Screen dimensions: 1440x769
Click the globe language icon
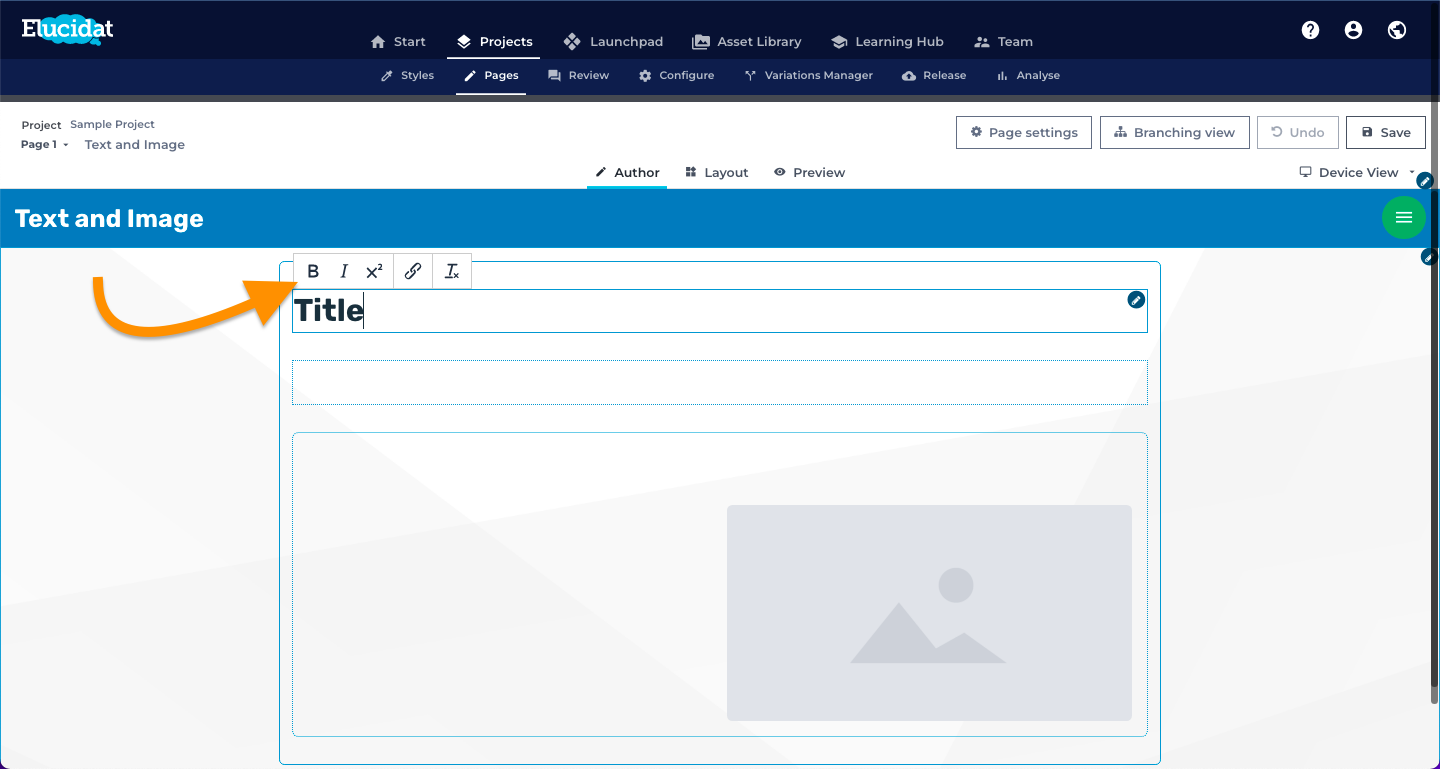[x=1397, y=30]
